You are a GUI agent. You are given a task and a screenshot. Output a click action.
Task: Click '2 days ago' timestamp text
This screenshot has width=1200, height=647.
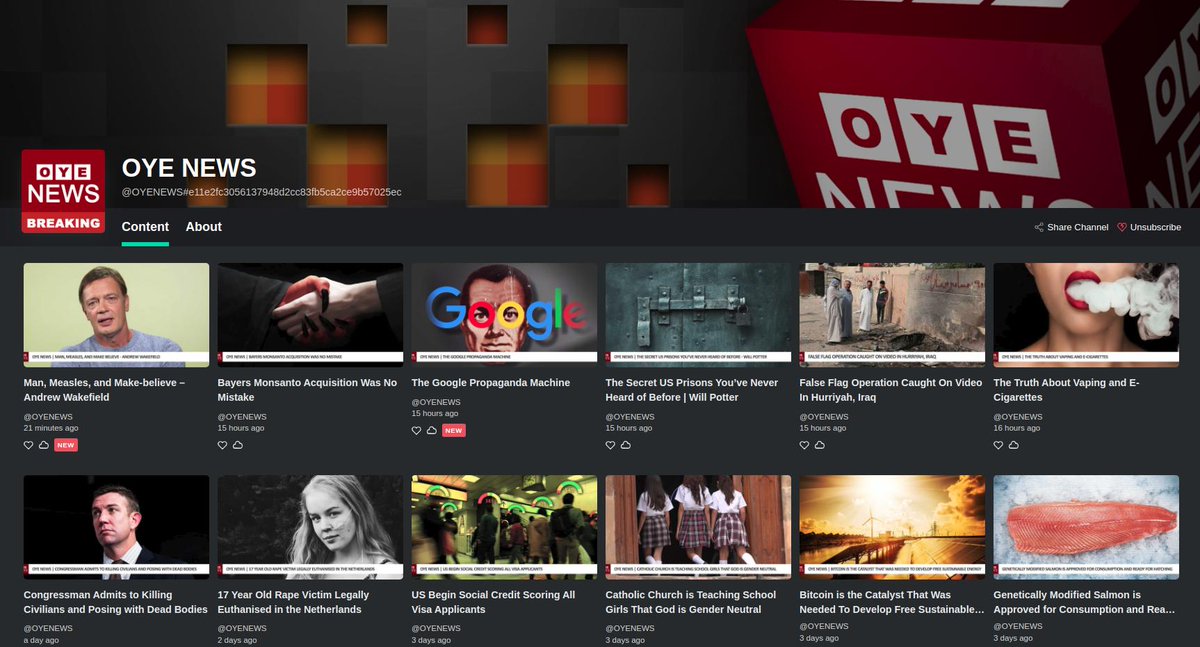238,640
